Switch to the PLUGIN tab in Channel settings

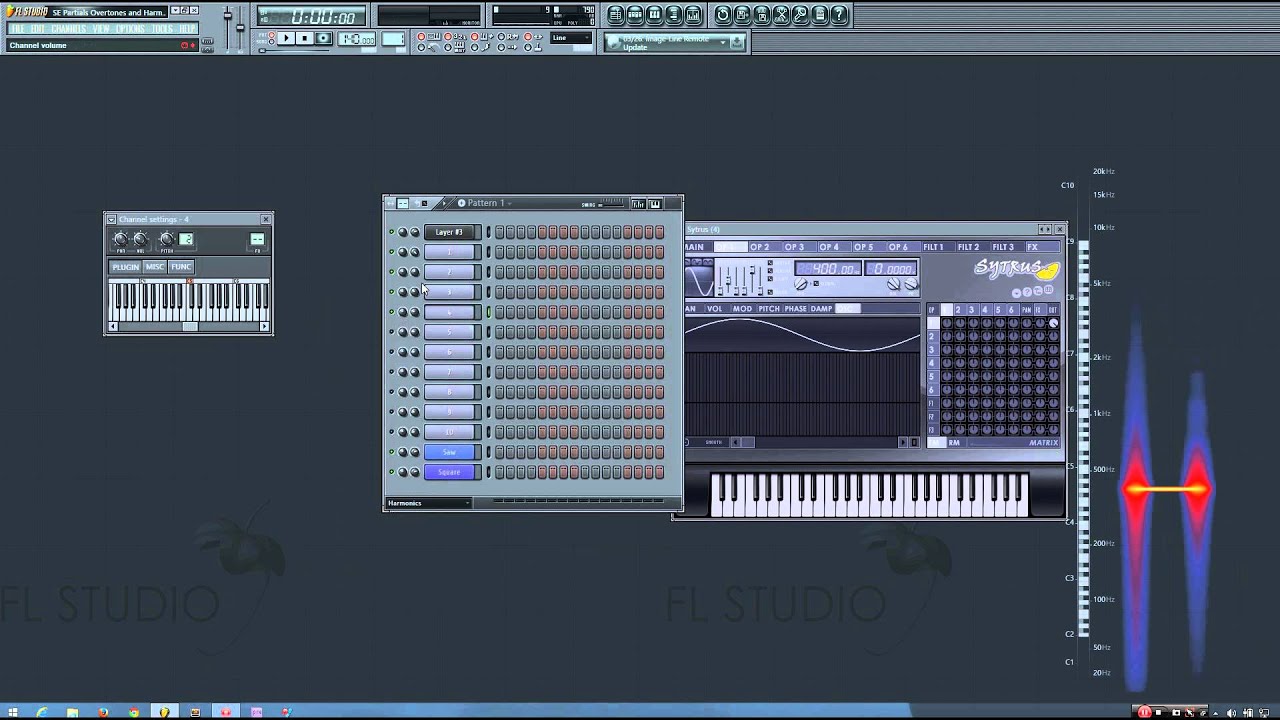click(126, 267)
